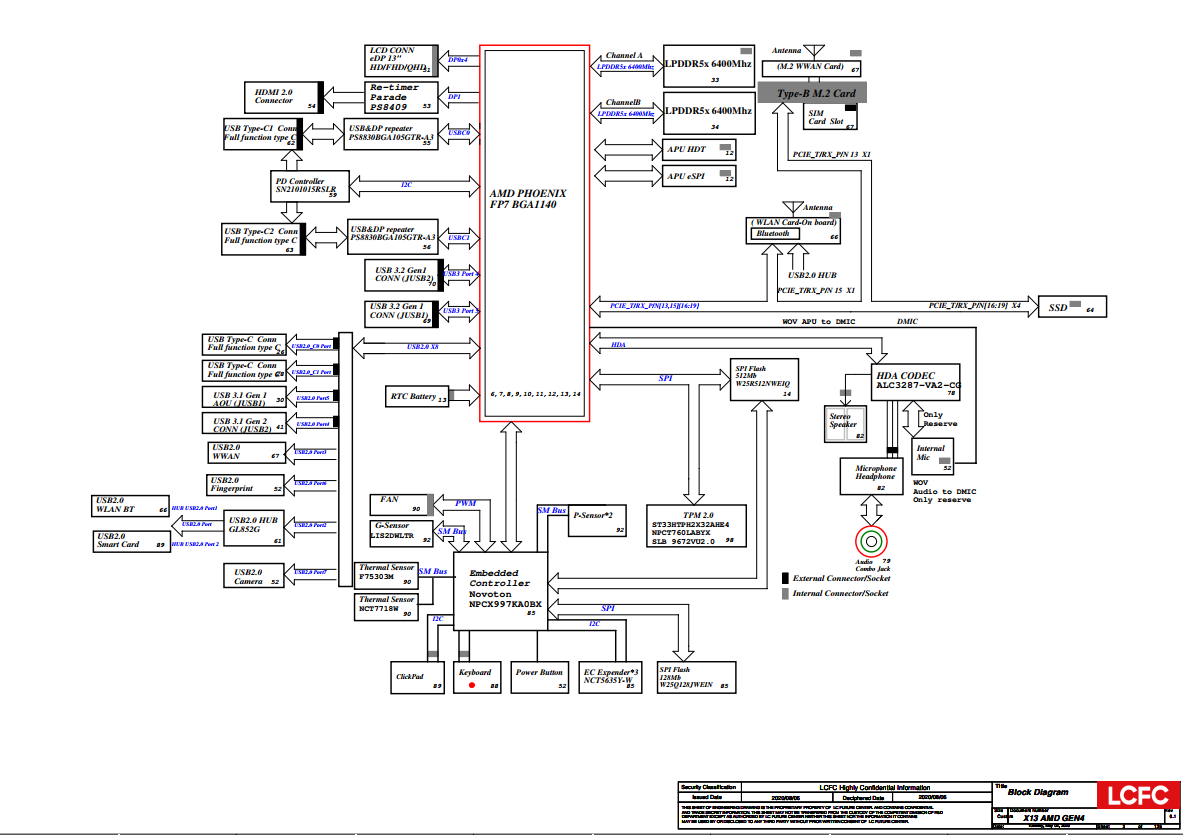This screenshot has height=835, width=1183.
Task: Click the LCD CONN eDP 13" block
Action: pos(401,60)
